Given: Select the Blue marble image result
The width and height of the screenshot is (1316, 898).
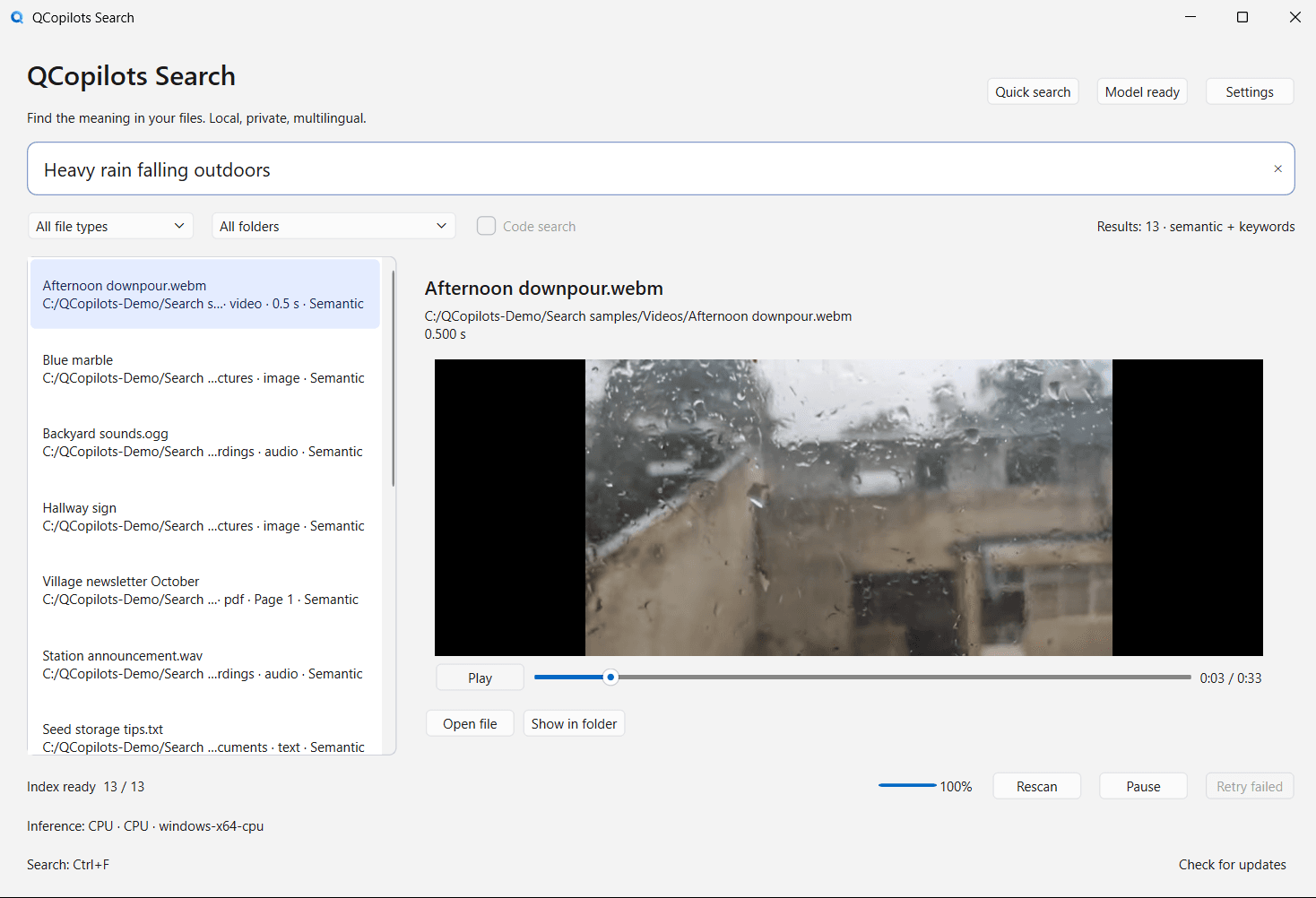Looking at the screenshot, I should pos(205,368).
